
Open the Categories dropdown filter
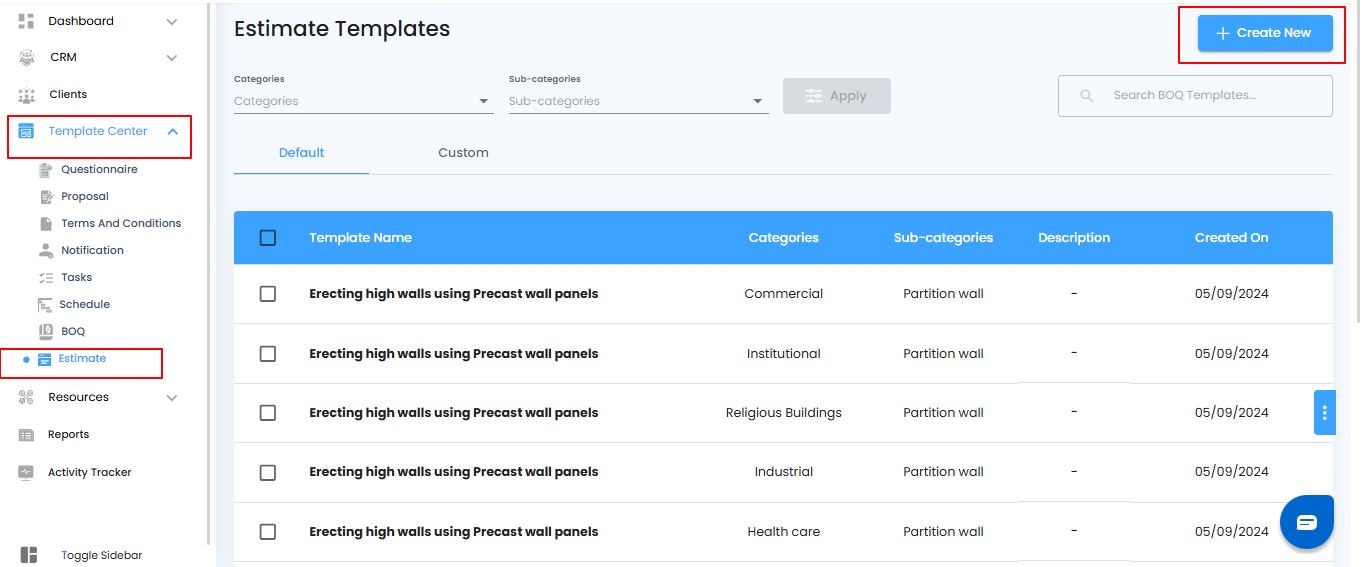(363, 101)
